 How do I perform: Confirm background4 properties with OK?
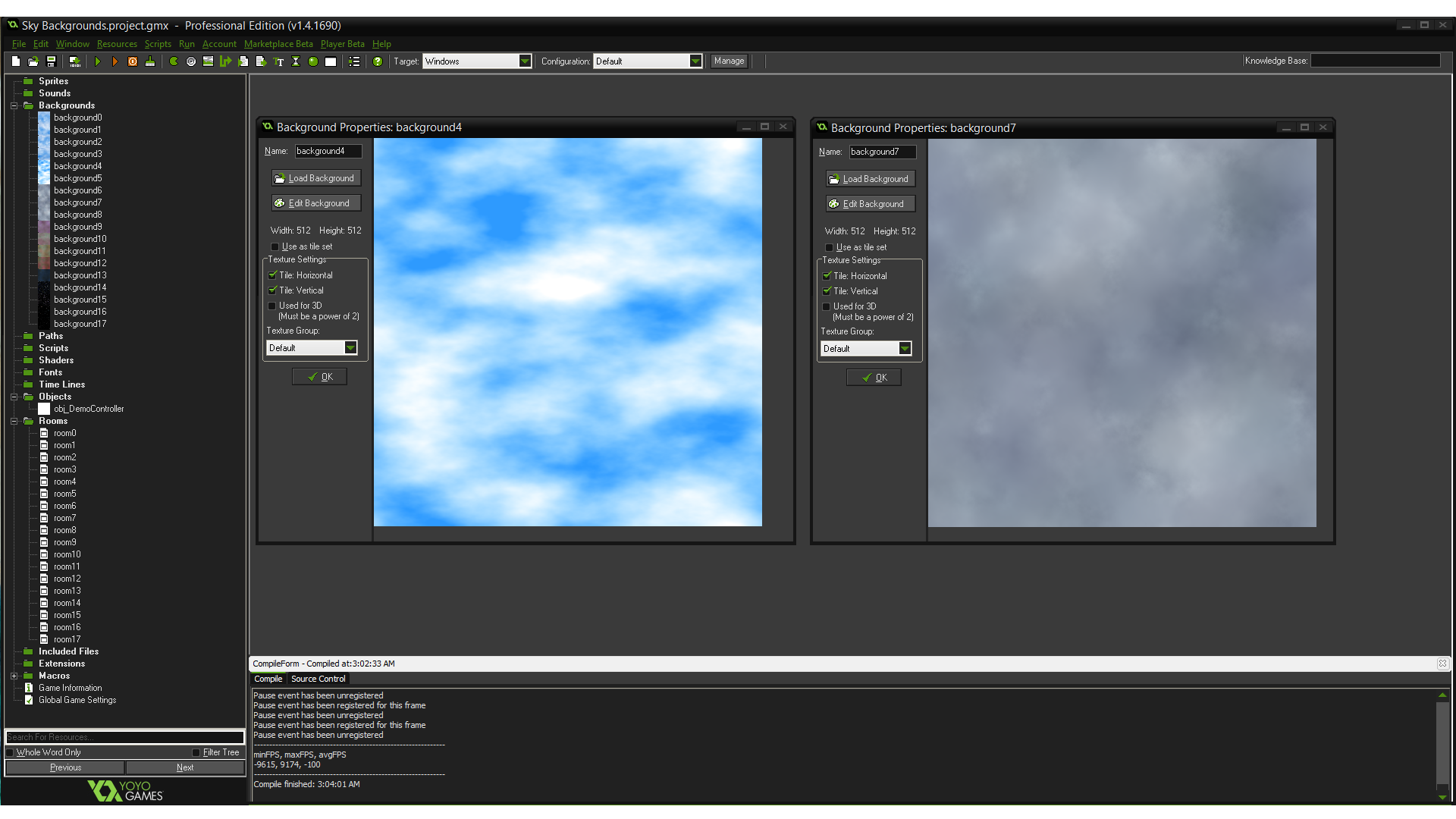click(319, 376)
